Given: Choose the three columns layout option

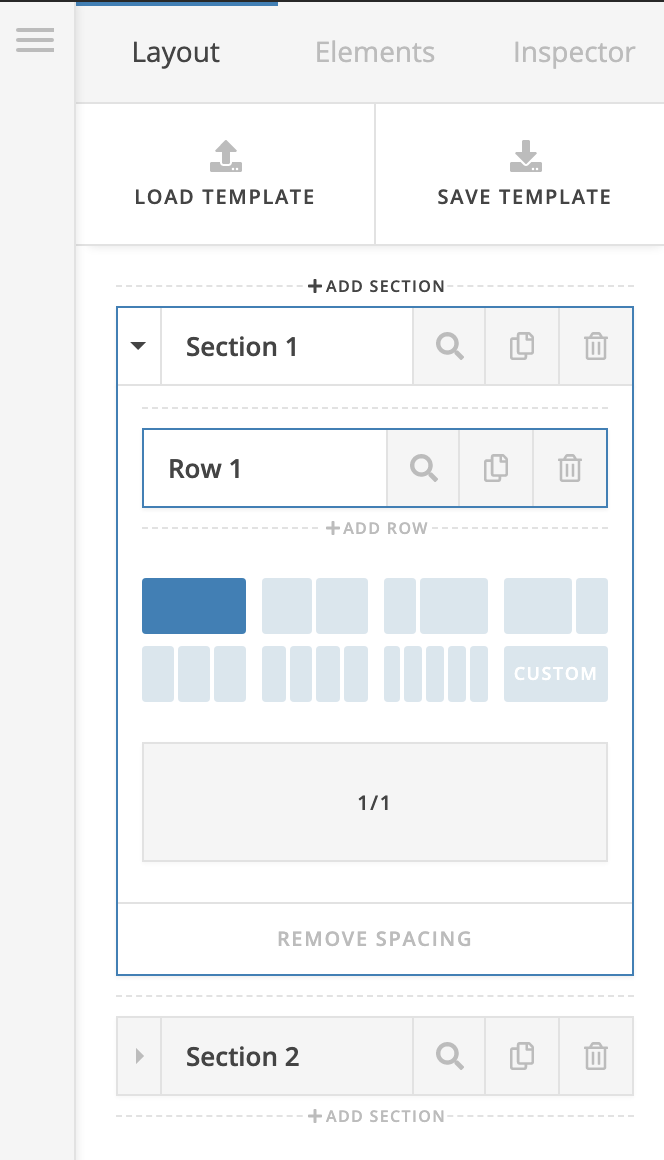Looking at the screenshot, I should 194,674.
